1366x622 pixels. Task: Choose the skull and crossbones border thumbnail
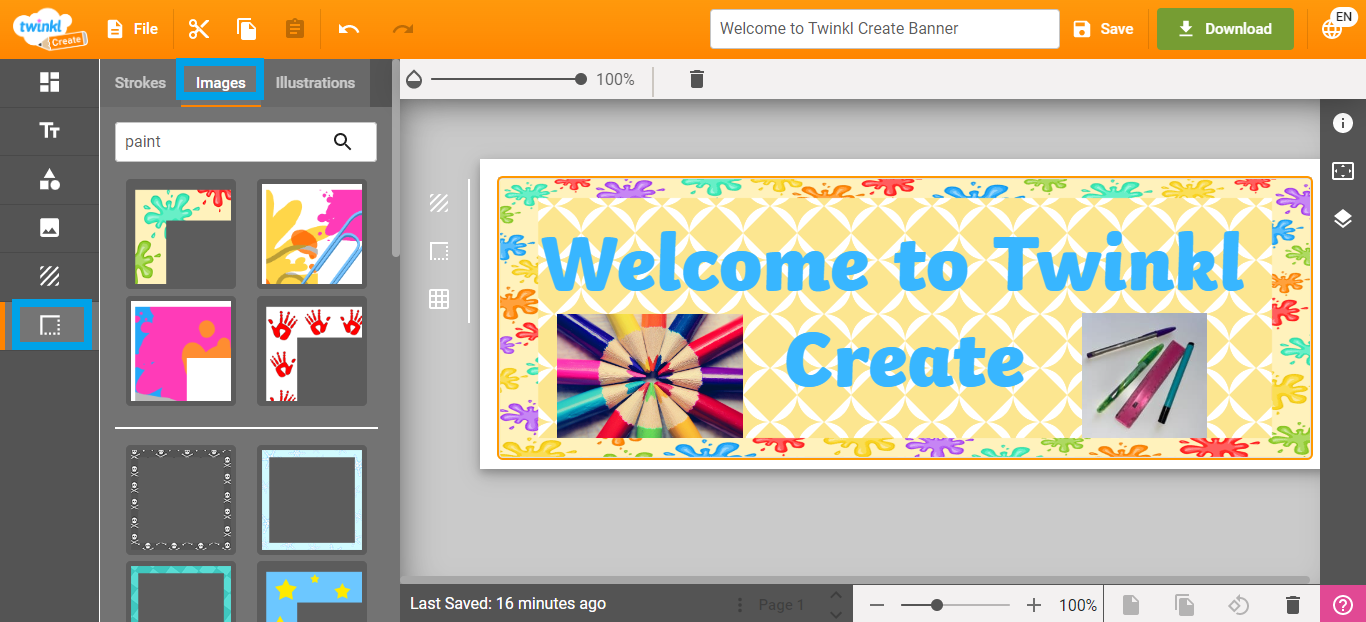[x=181, y=500]
